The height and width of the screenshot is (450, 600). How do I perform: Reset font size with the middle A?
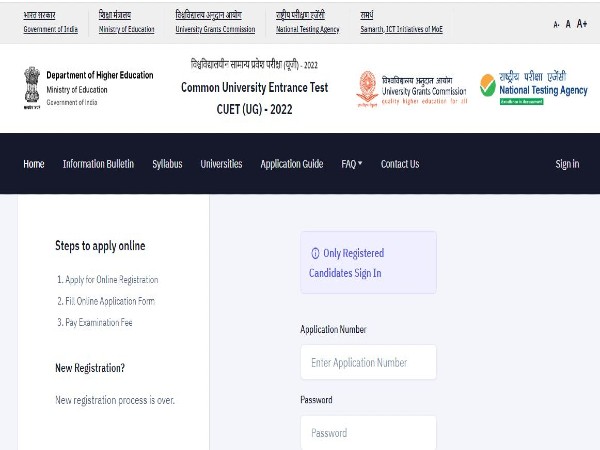tap(568, 24)
